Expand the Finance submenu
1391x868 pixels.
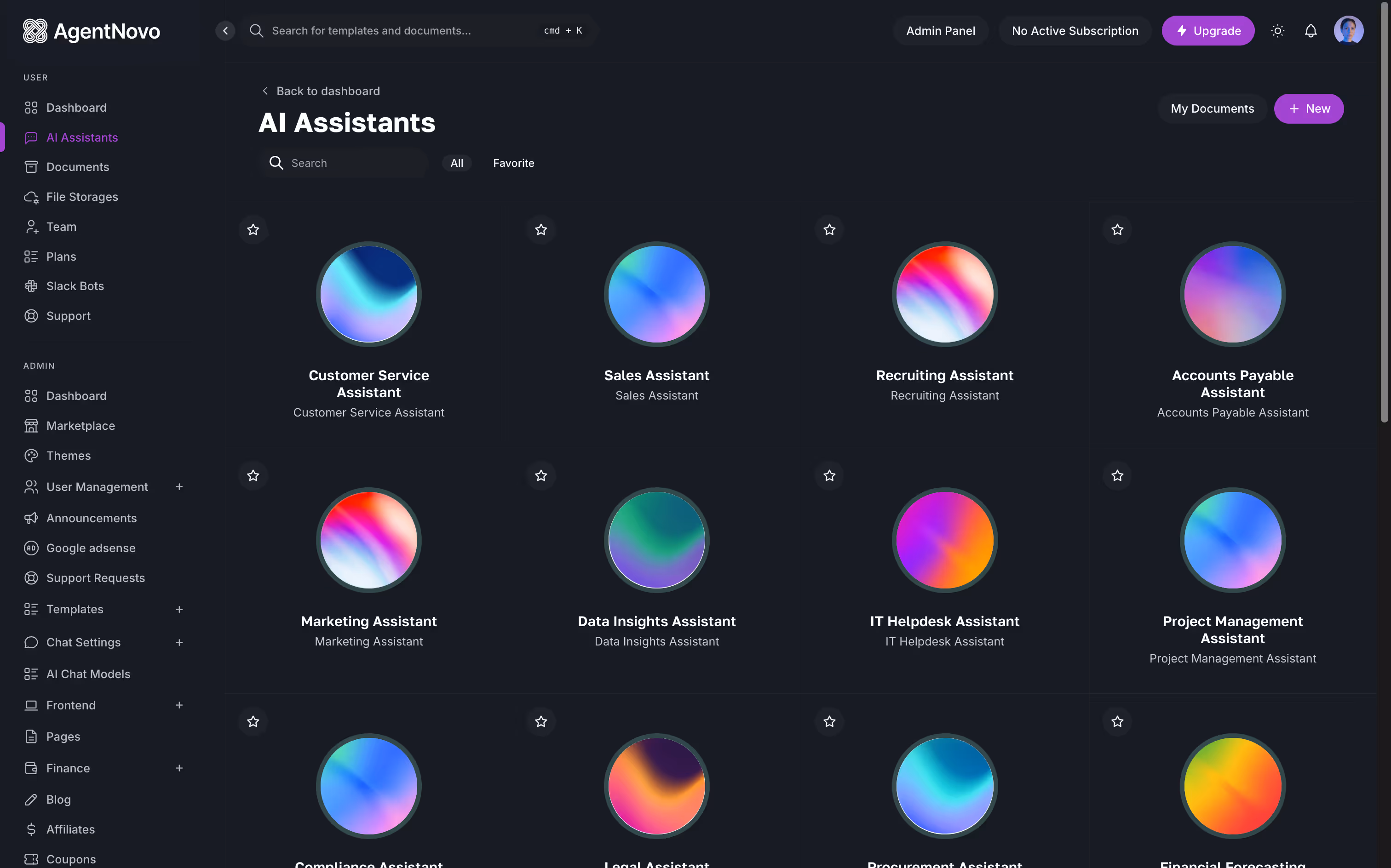(179, 768)
